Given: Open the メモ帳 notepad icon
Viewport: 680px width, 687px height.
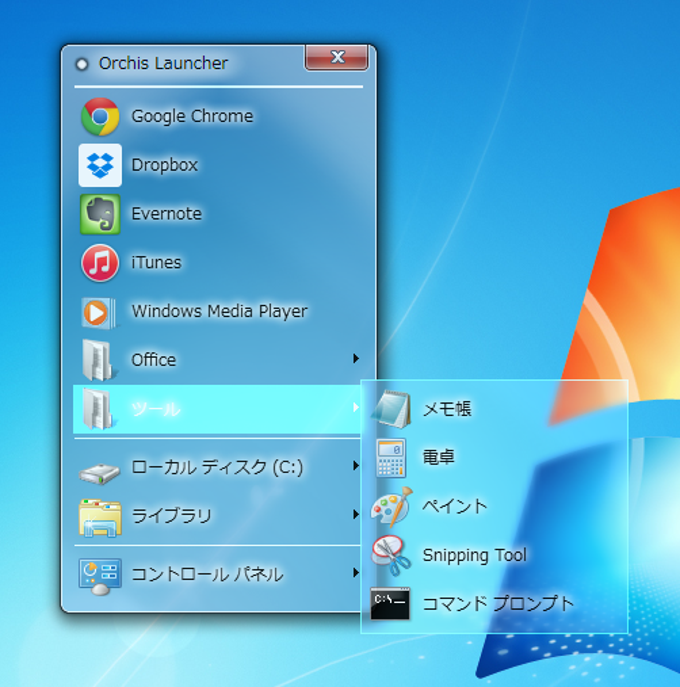Looking at the screenshot, I should pyautogui.click(x=391, y=409).
